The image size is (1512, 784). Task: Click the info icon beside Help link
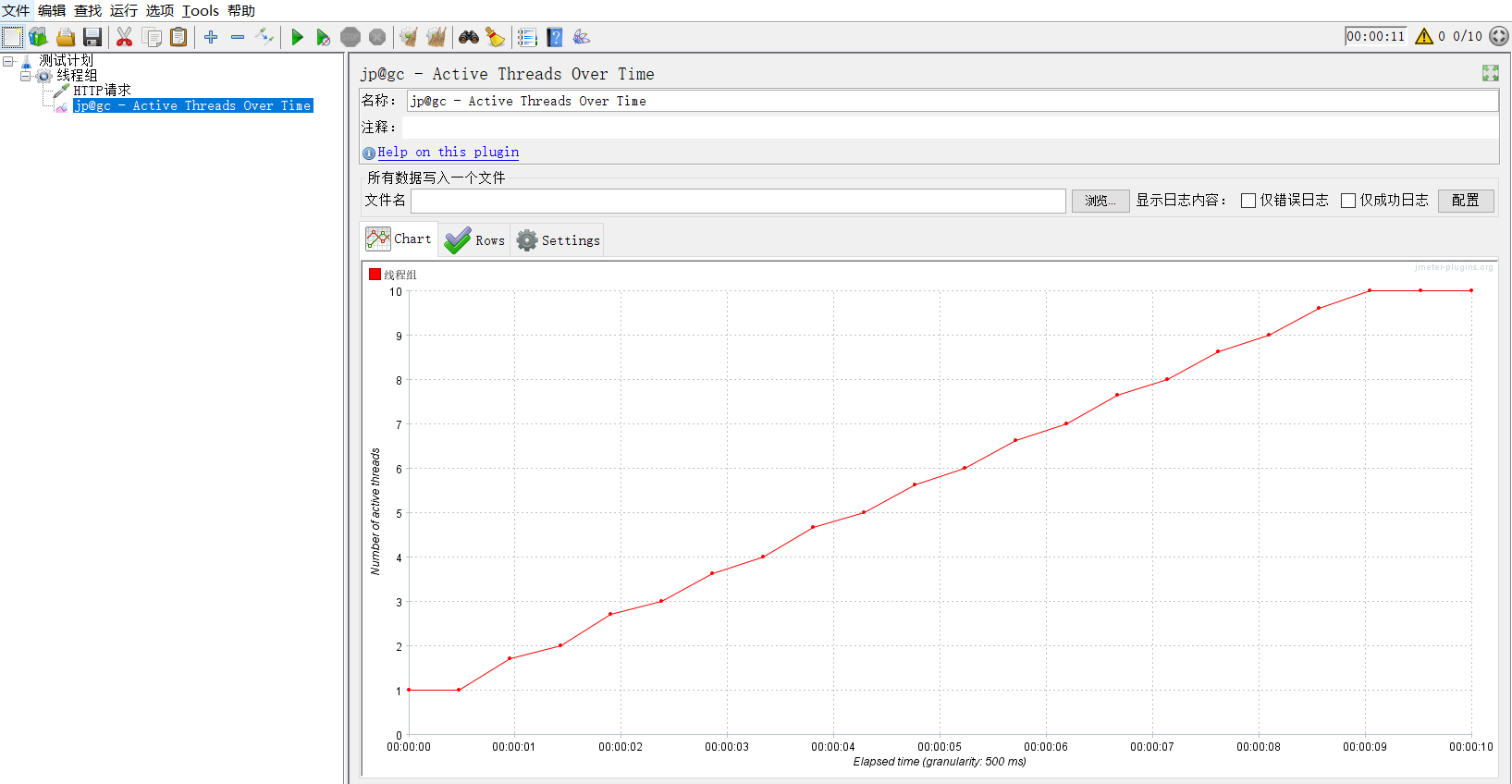pyautogui.click(x=369, y=153)
